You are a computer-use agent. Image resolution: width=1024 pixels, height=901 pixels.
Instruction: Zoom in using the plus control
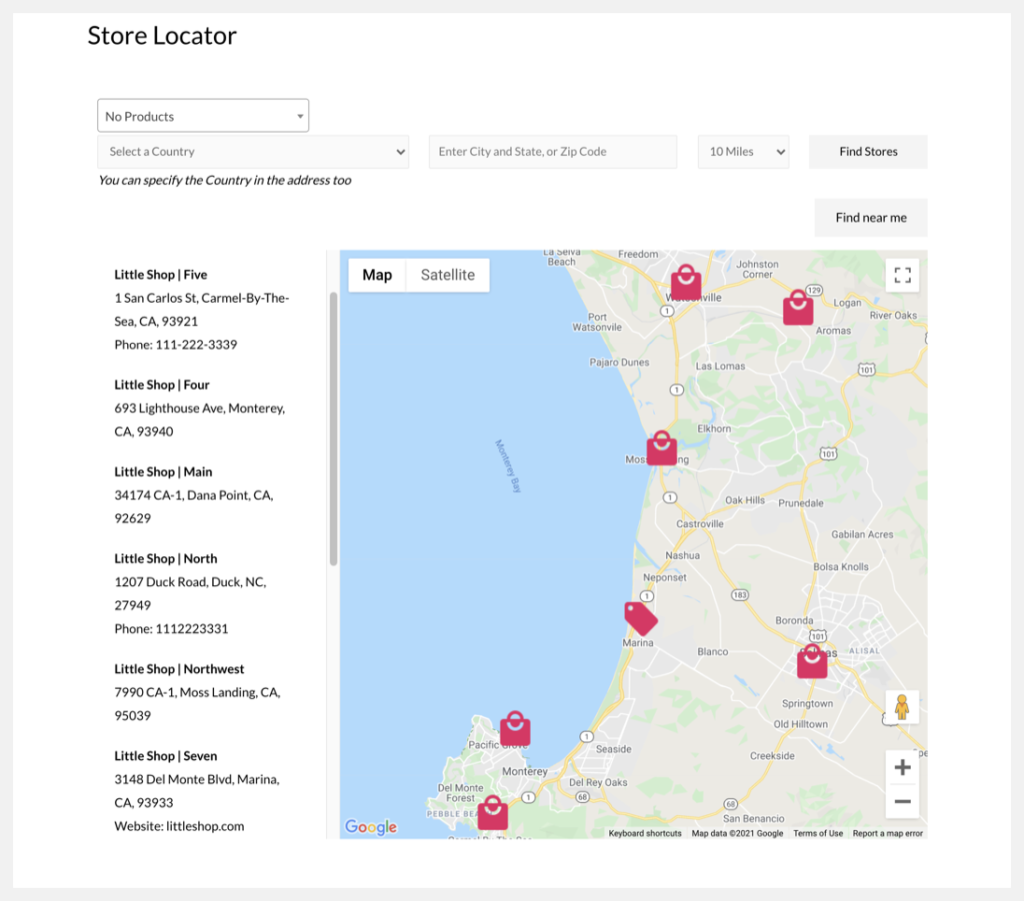pos(901,766)
